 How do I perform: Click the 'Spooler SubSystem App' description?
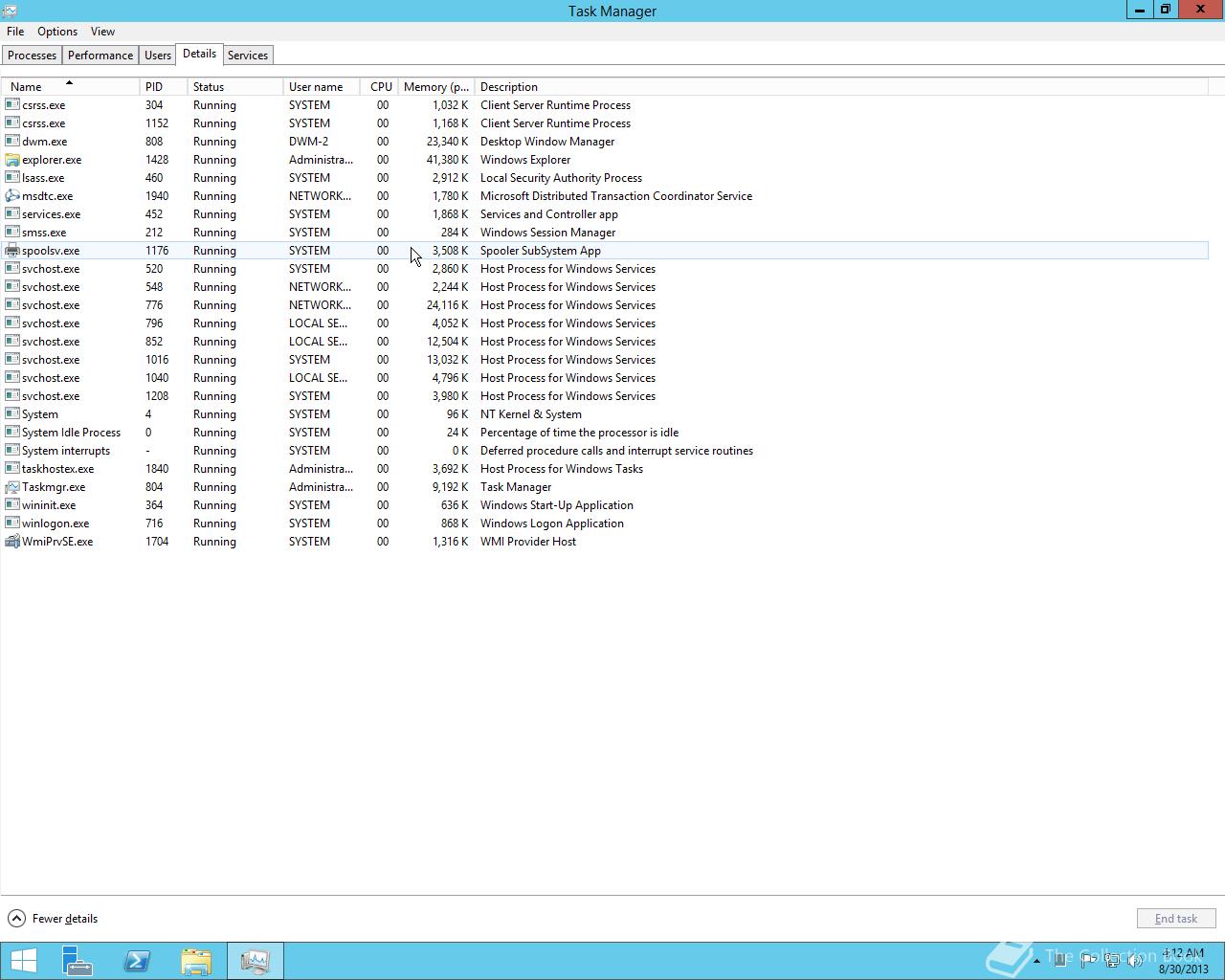coord(541,251)
